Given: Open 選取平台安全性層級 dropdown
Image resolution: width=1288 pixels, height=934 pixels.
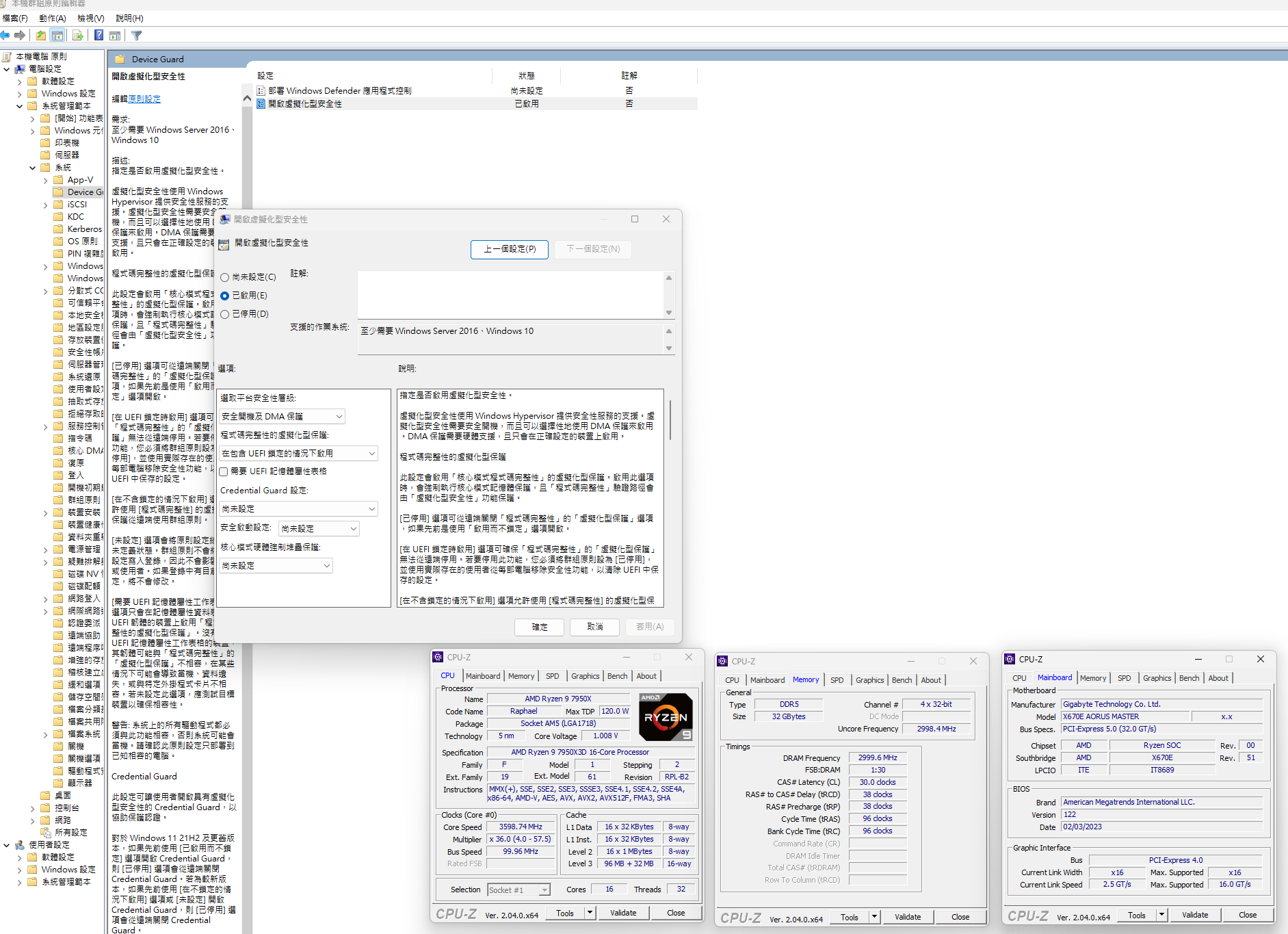Looking at the screenshot, I should pyautogui.click(x=282, y=417).
